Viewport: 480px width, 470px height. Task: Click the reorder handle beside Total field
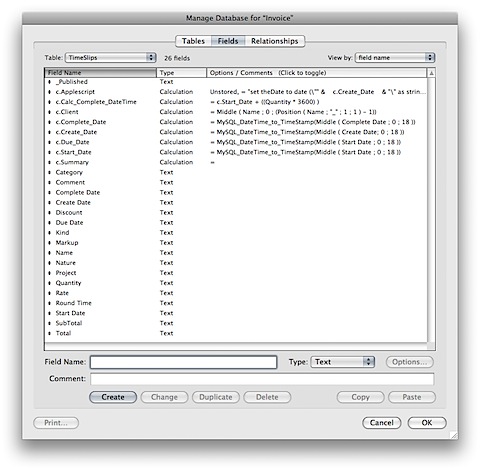pos(49,333)
